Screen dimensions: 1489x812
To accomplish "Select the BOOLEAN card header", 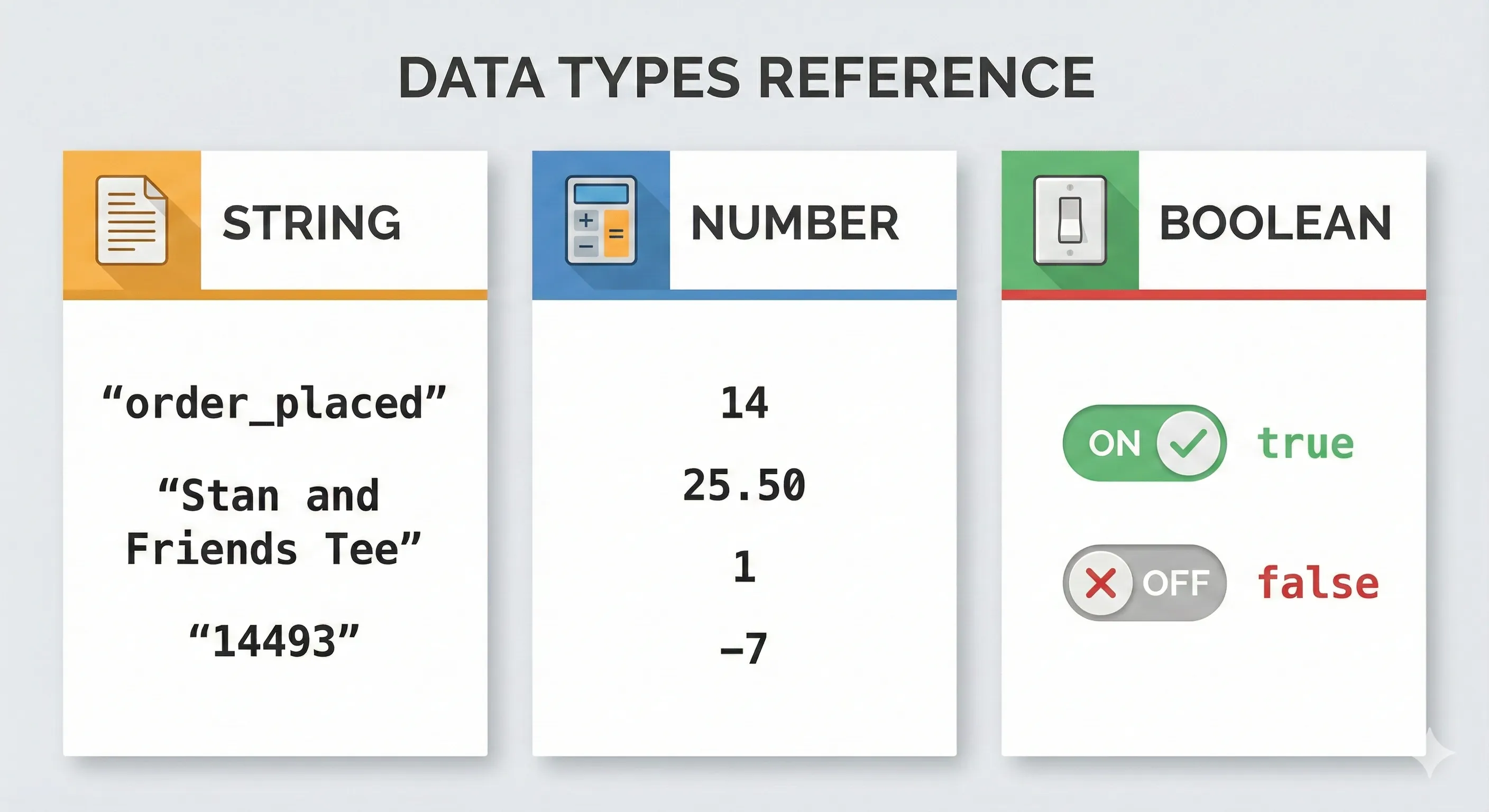I will click(1274, 223).
